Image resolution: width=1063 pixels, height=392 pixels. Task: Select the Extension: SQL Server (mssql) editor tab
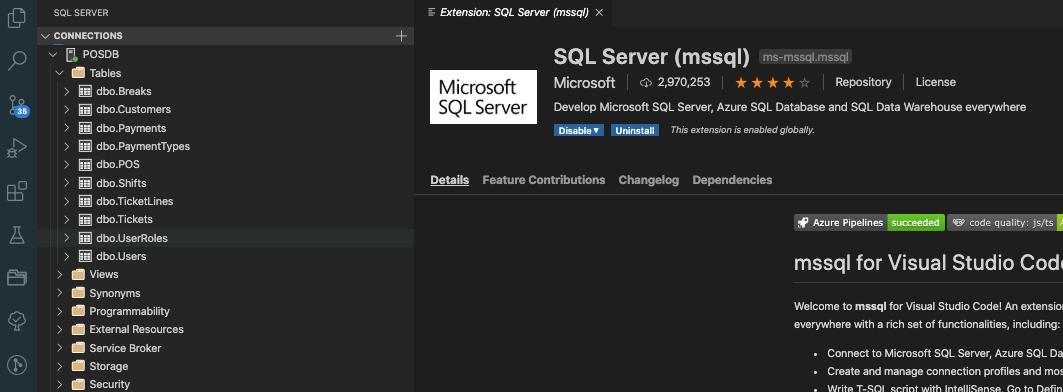(x=514, y=12)
